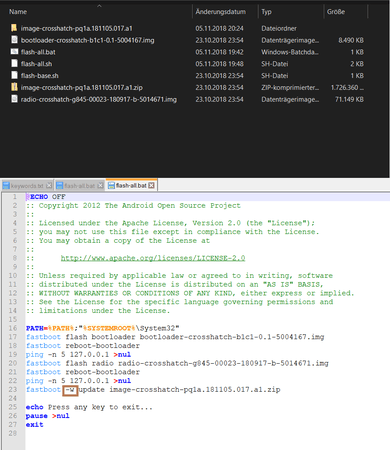Click line number 1 in the editor margin
This screenshot has height=450, width=390.
click(15, 197)
